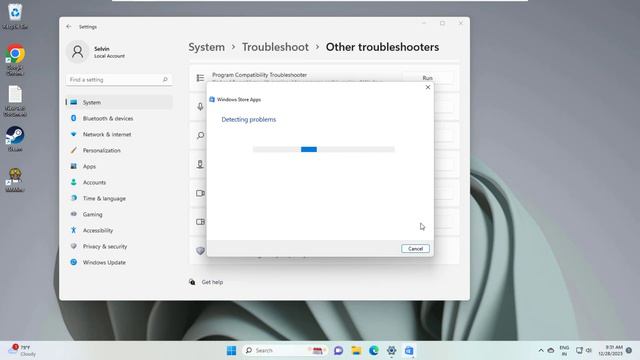Open the clock and date flyout

coord(610,351)
